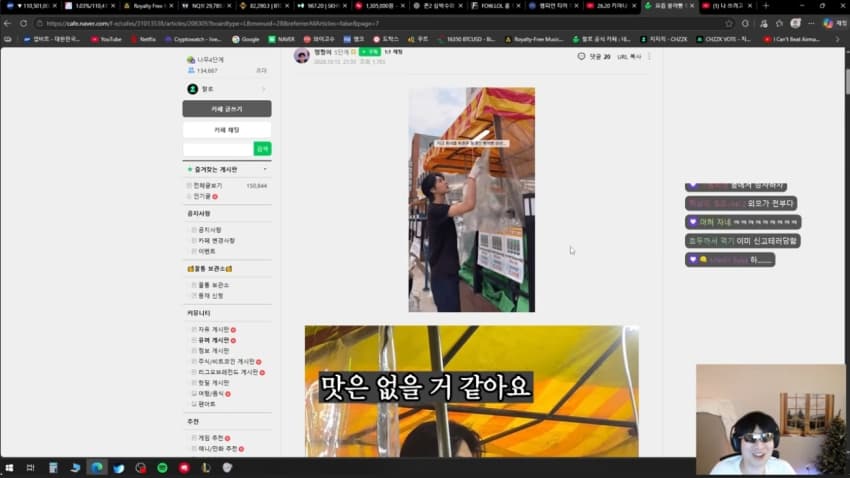Click the page vertical scrollbar thumb
The image size is (850, 478).
847,81
